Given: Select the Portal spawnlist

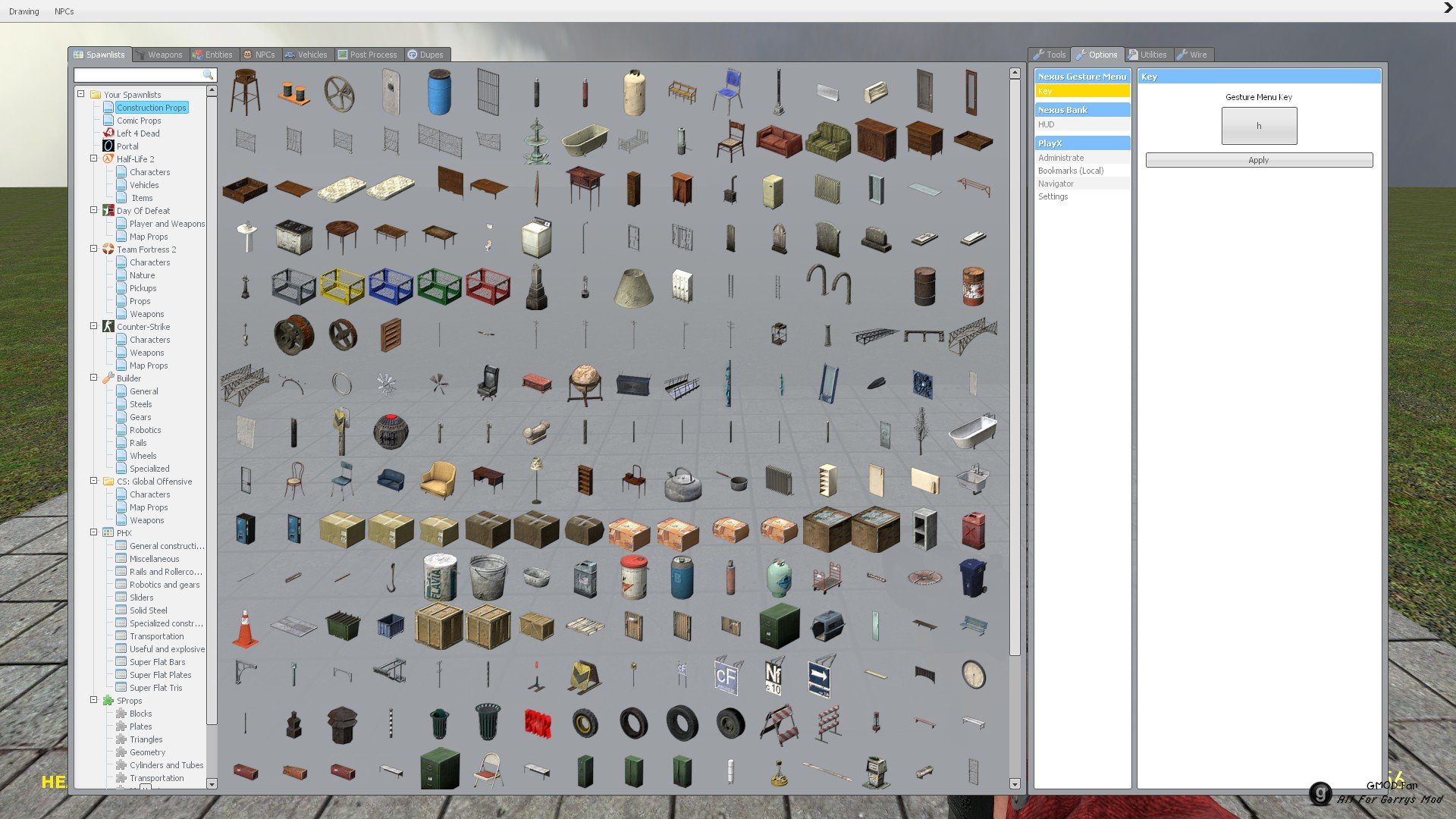Looking at the screenshot, I should [127, 146].
